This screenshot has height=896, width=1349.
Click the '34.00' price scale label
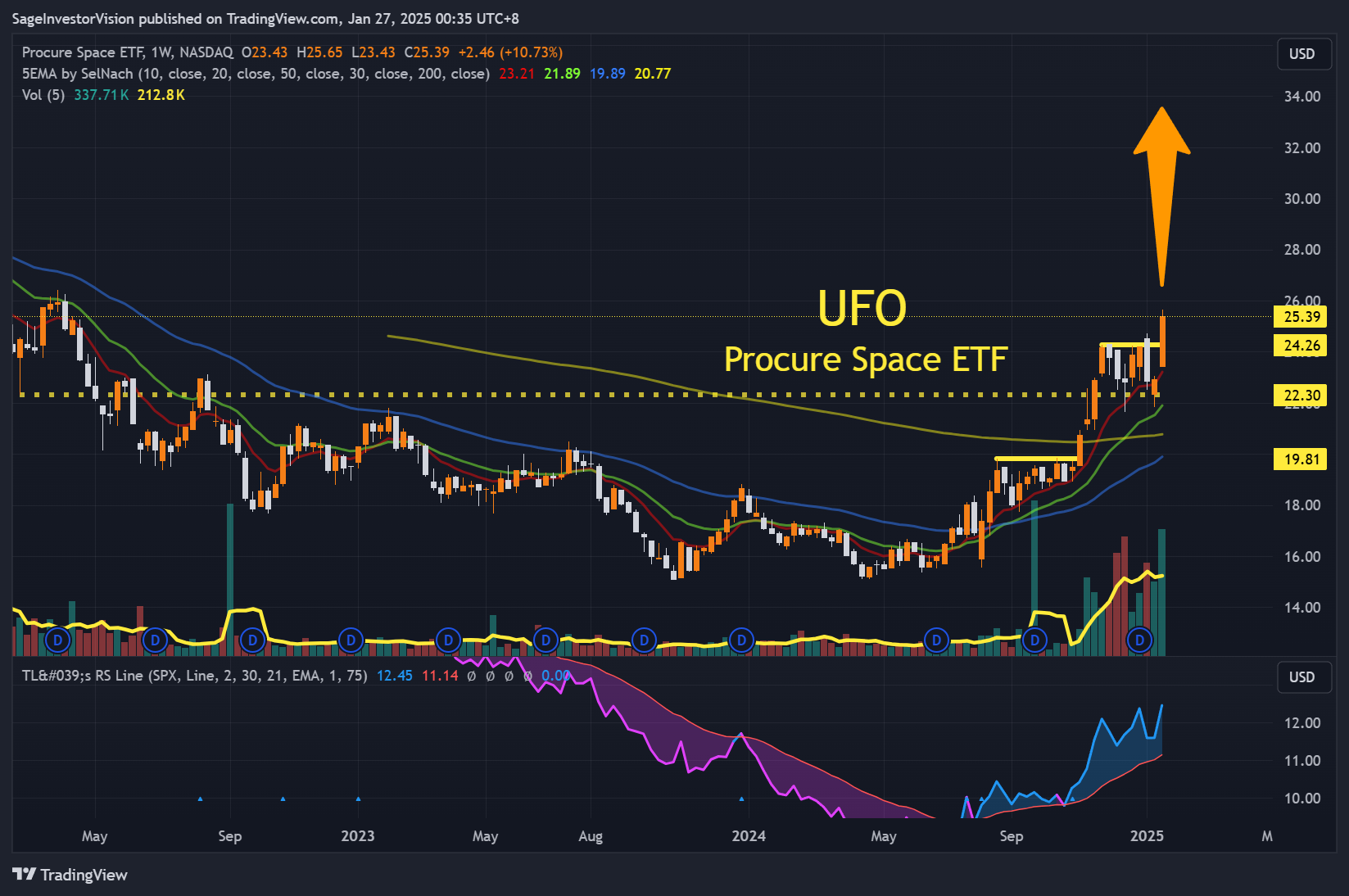coord(1302,97)
